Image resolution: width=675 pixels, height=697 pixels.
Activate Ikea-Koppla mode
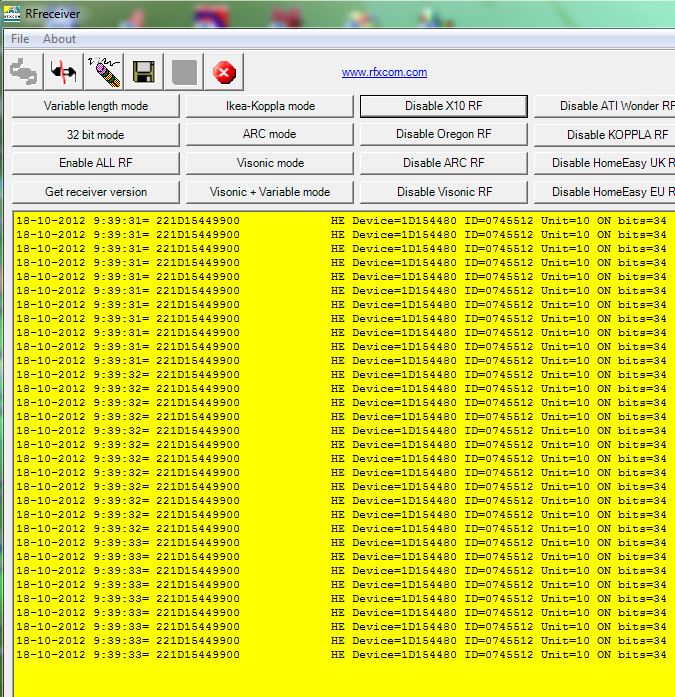[x=270, y=106]
